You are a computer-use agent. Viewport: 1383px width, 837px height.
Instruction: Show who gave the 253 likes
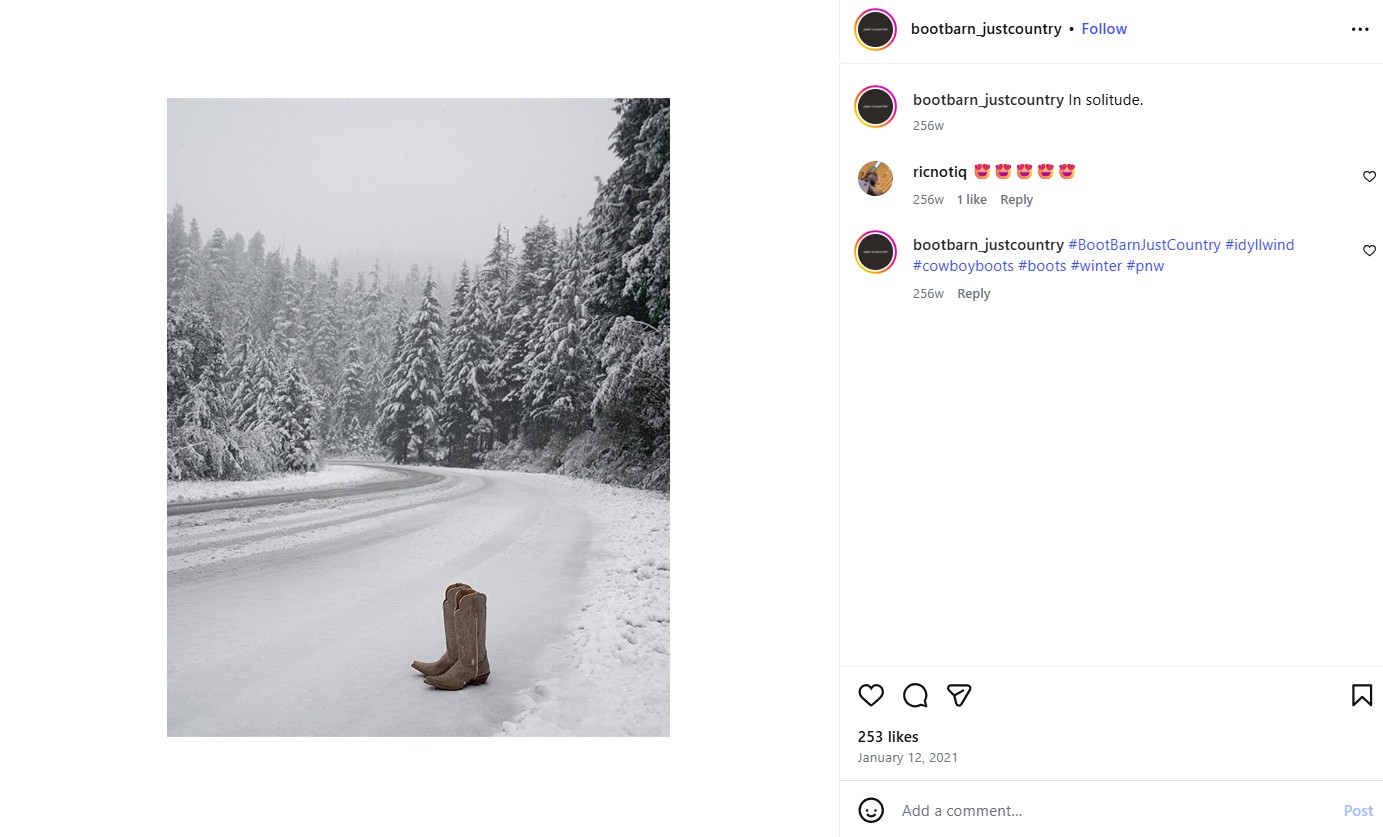[x=888, y=737]
